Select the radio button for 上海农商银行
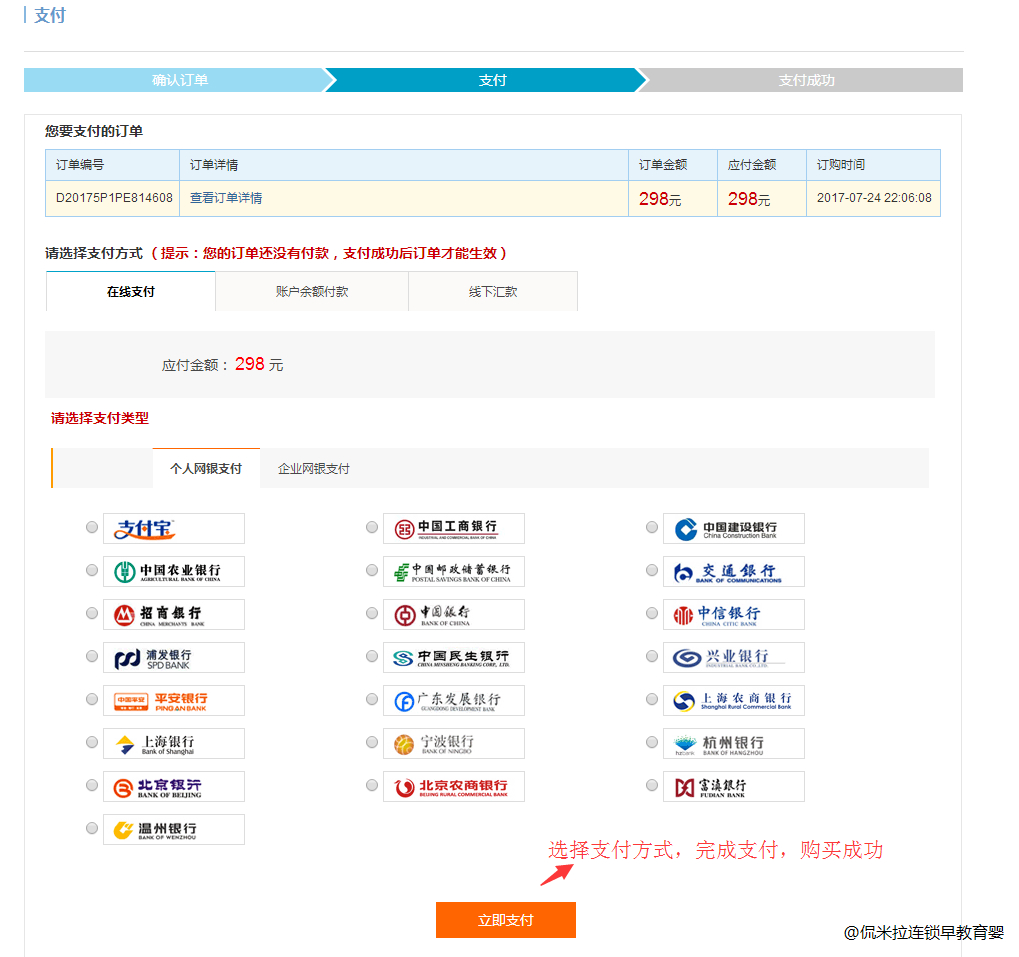Screen dimensions: 1019x957 pyautogui.click(x=652, y=699)
